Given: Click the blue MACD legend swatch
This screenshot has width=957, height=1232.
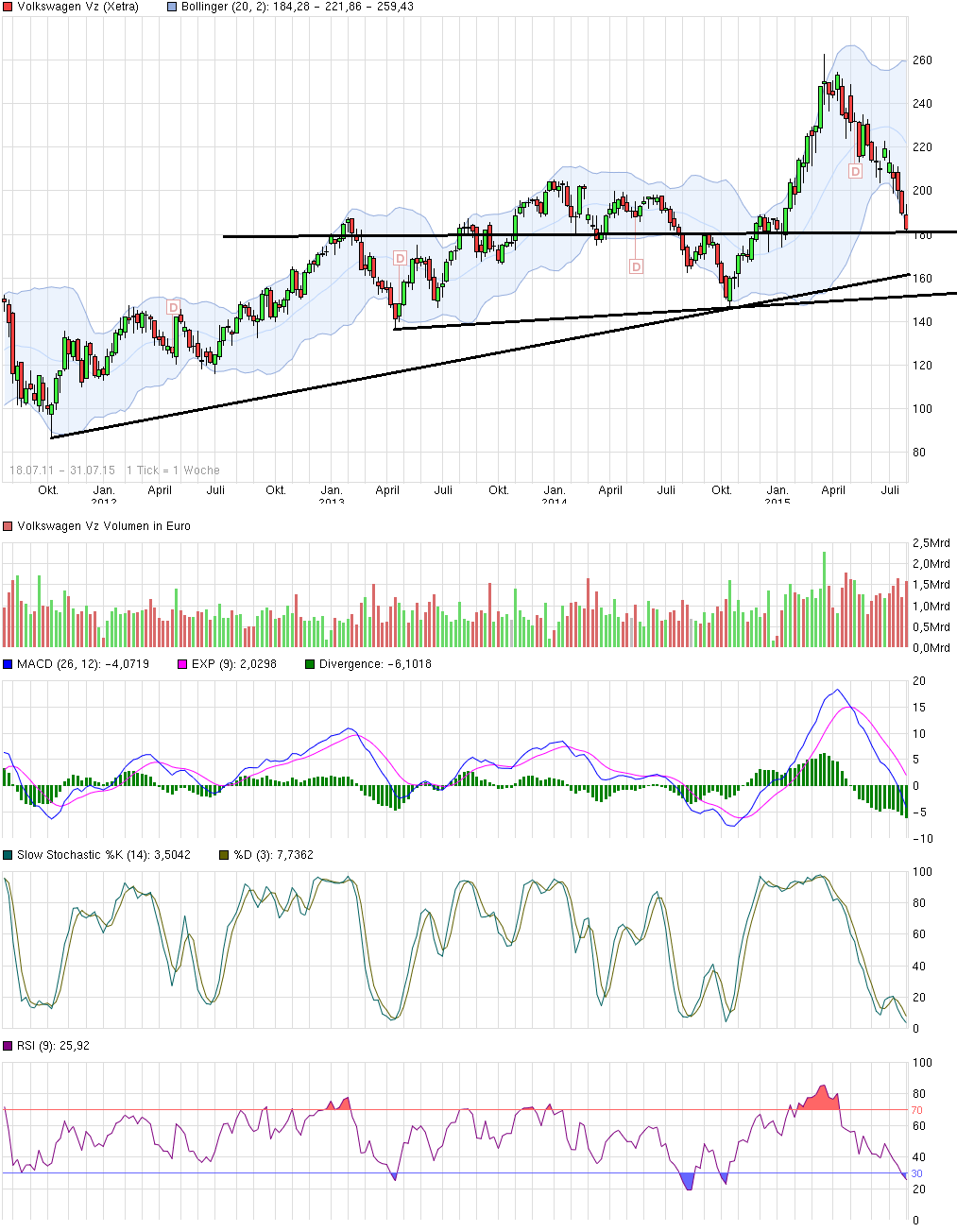Looking at the screenshot, I should pyautogui.click(x=8, y=664).
